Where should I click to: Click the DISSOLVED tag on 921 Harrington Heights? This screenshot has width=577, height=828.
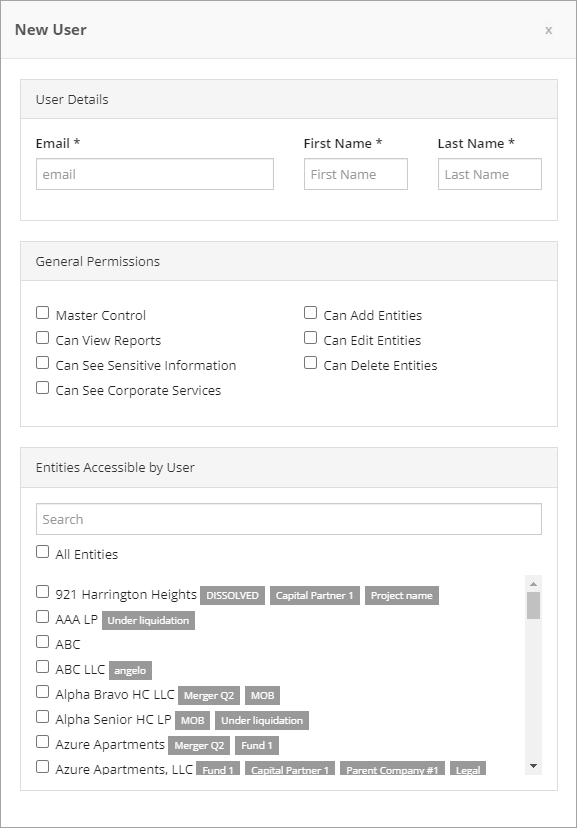[x=232, y=596]
